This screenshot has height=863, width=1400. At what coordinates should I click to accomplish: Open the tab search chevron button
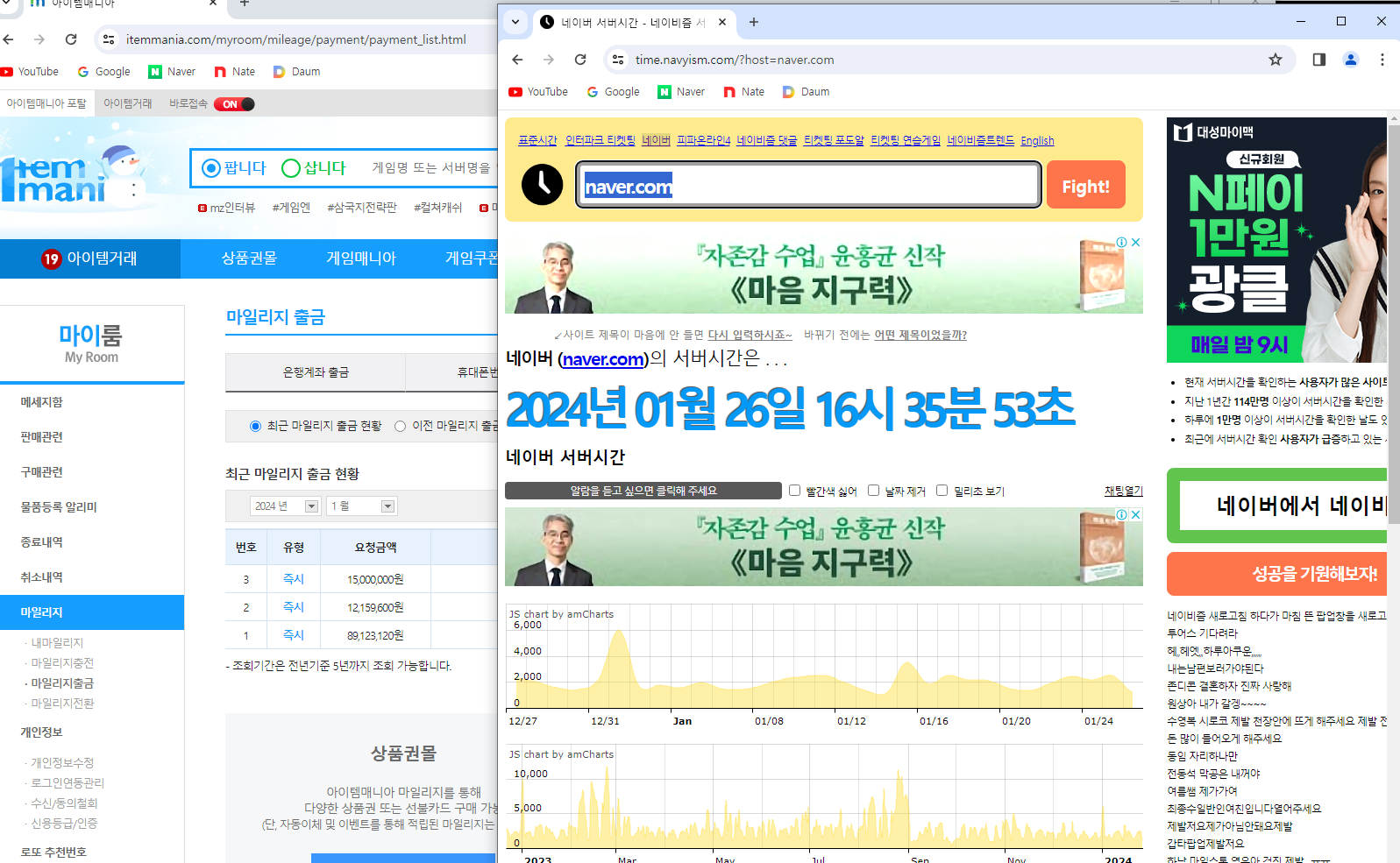pyautogui.click(x=515, y=22)
